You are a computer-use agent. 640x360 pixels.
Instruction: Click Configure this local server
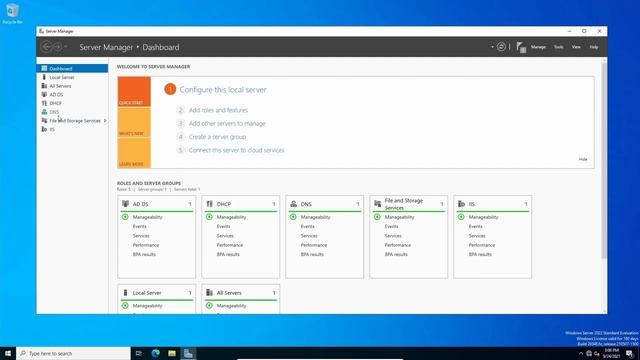point(223,89)
